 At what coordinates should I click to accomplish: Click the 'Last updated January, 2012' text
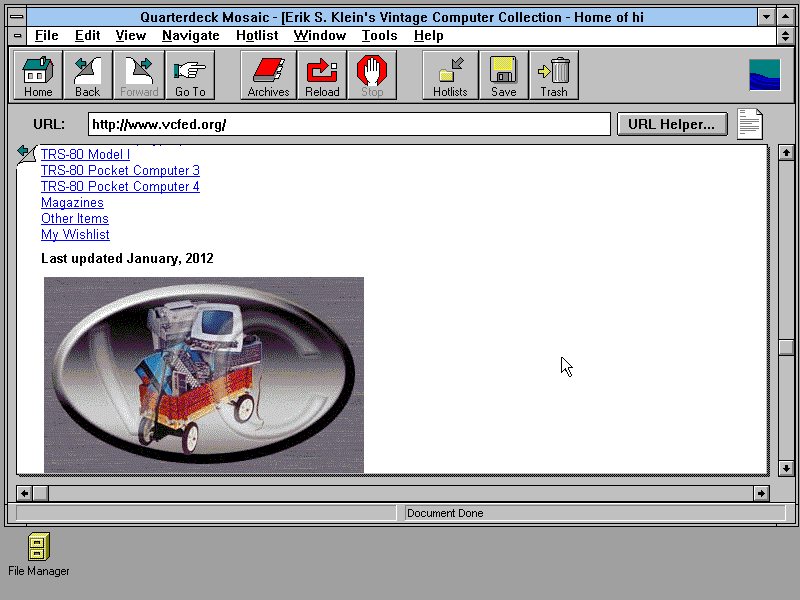127,259
